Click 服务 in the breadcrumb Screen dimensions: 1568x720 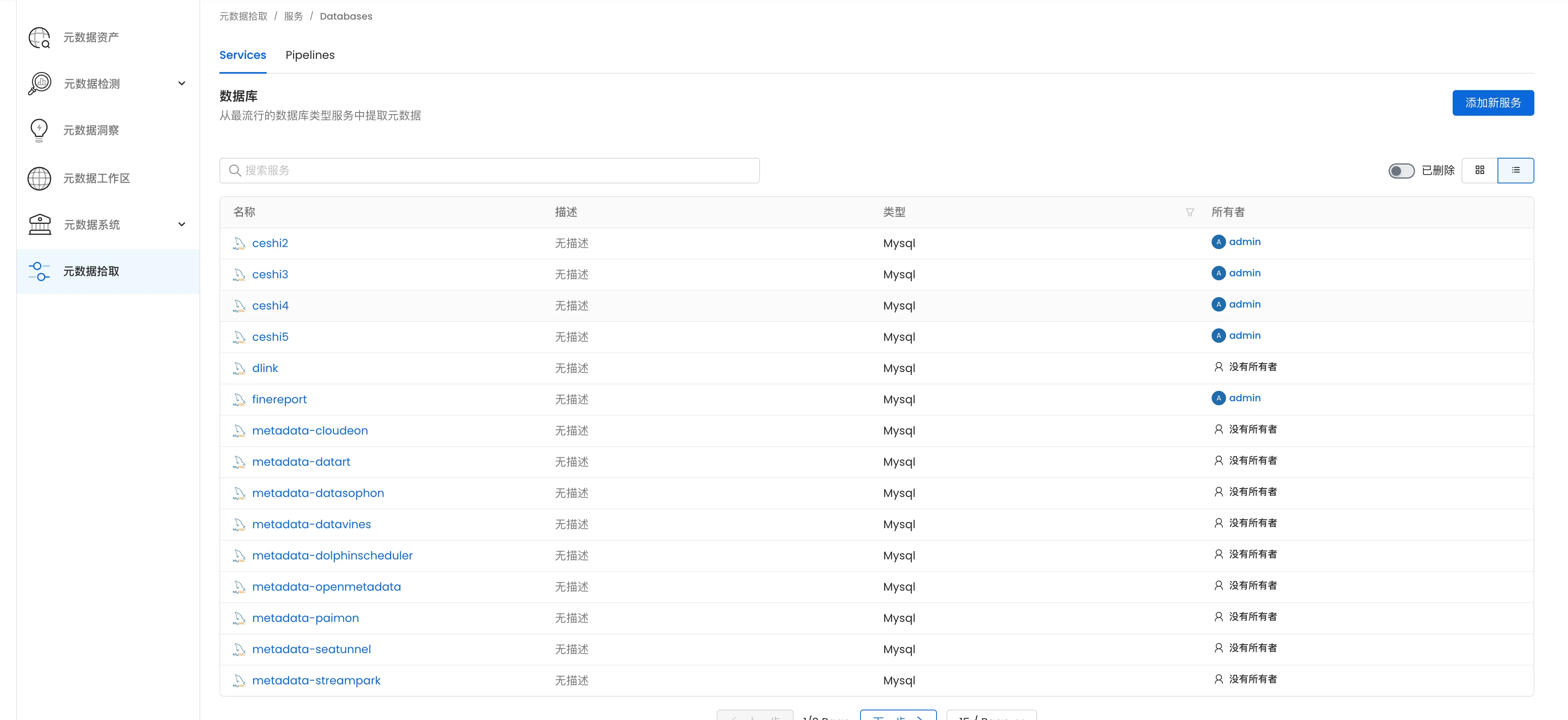pos(293,16)
